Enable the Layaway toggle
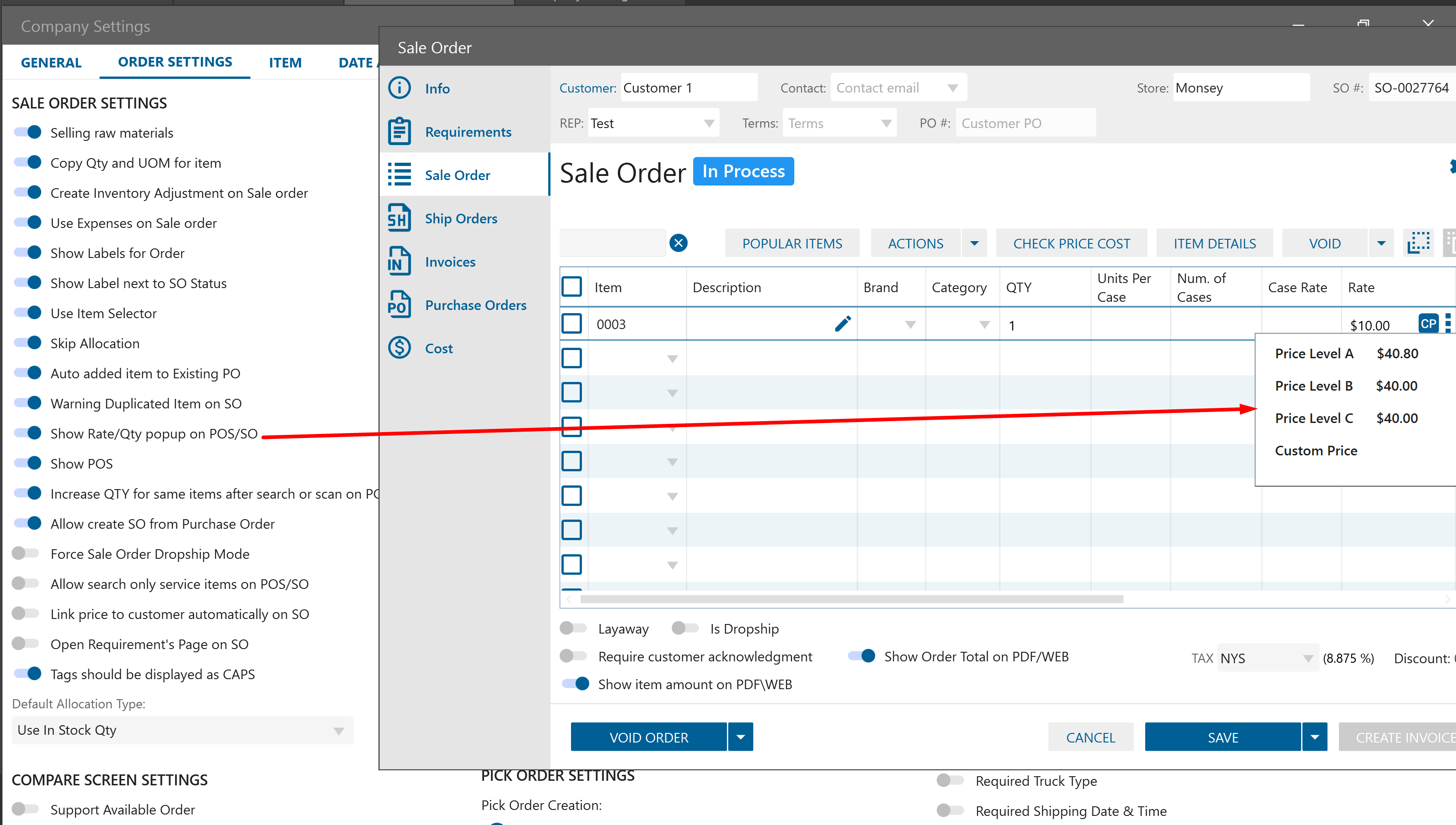This screenshot has width=1456, height=825. [573, 628]
